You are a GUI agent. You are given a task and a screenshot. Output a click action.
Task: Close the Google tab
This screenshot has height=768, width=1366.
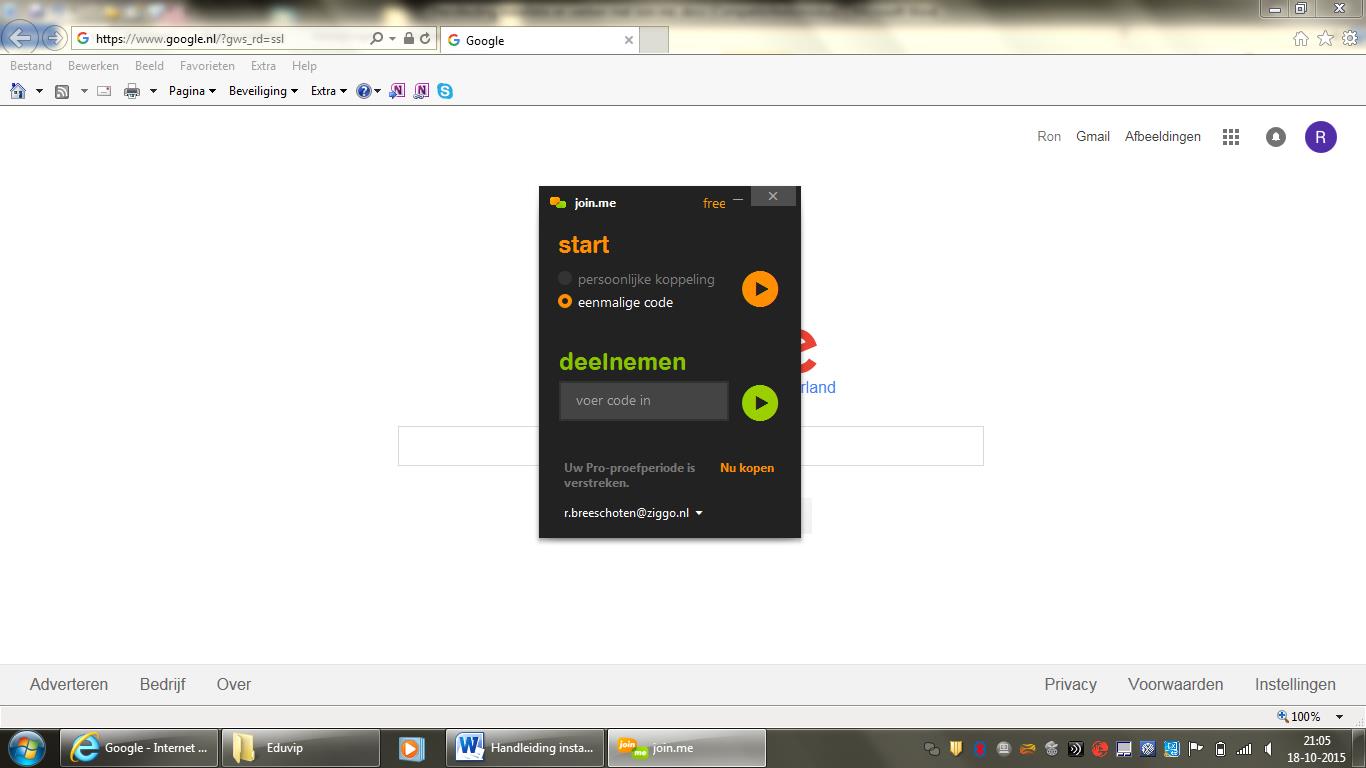click(629, 40)
